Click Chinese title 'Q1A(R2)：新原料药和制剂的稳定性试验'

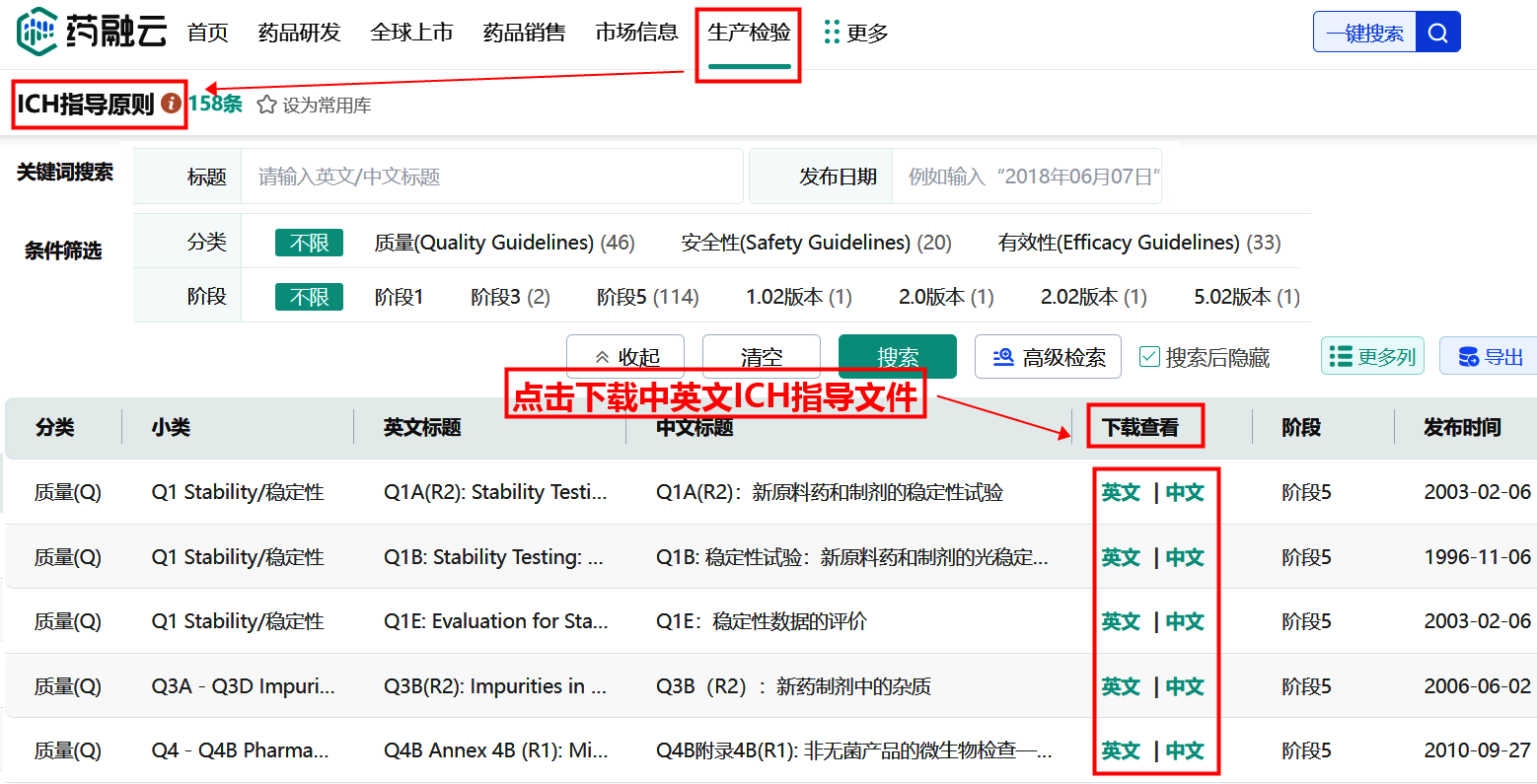[830, 492]
